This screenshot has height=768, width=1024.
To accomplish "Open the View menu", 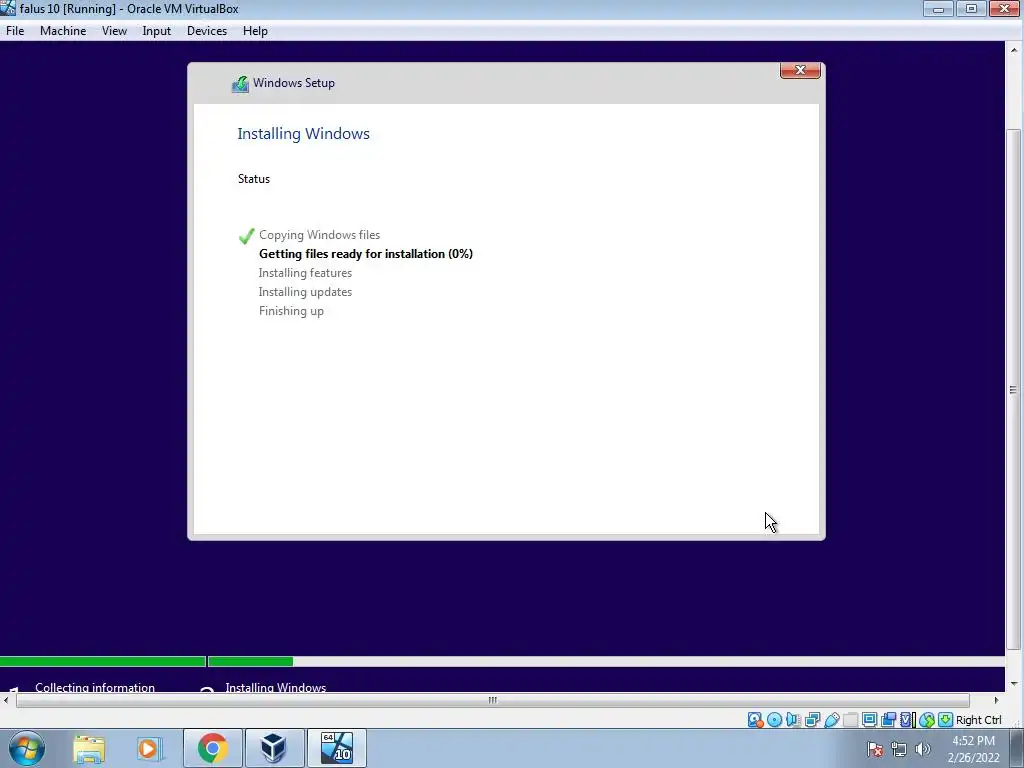I will pos(114,31).
